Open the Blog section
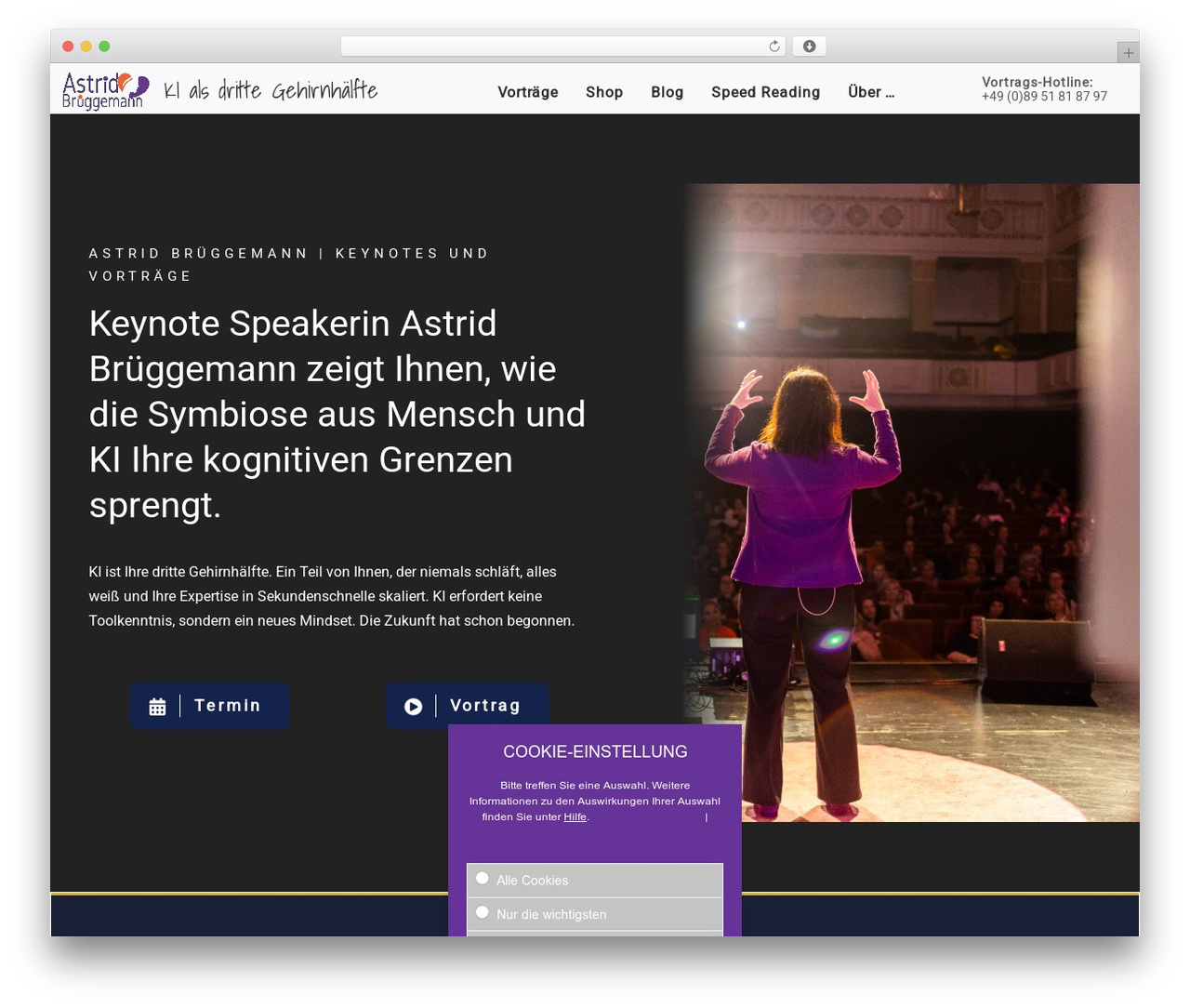 [668, 92]
